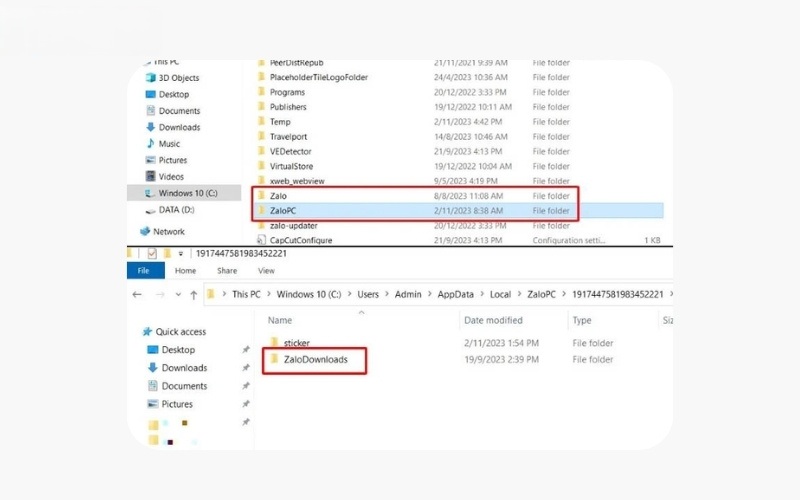Select the ZaloDownloads folder
Screen dimensions: 800x500
[x=309, y=359]
